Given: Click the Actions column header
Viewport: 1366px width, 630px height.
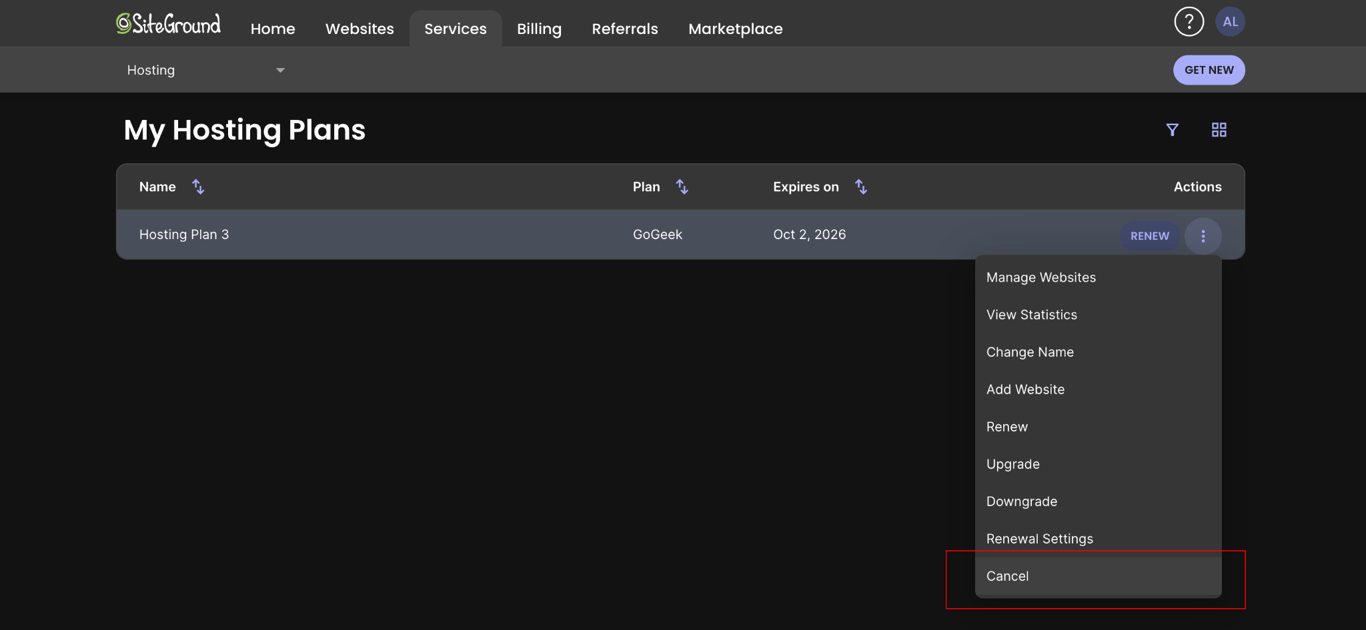Looking at the screenshot, I should (1198, 187).
